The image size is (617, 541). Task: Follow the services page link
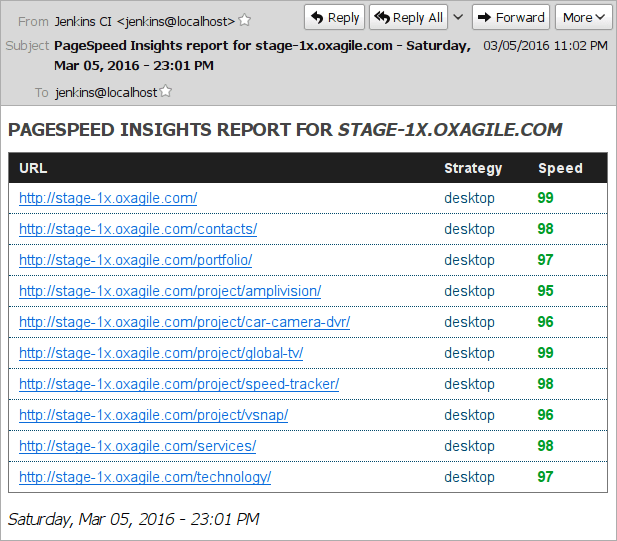tap(137, 446)
